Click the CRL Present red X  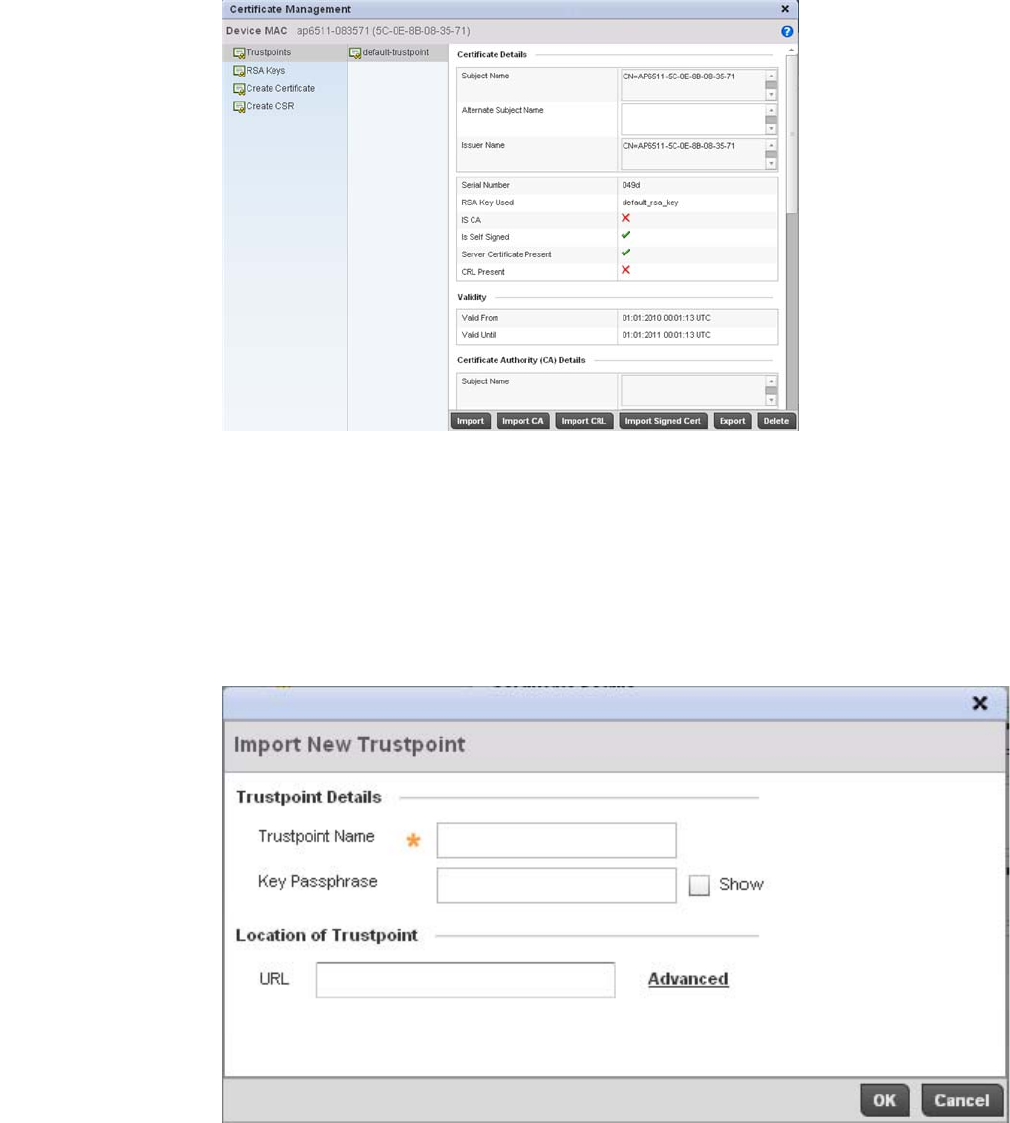[626, 270]
